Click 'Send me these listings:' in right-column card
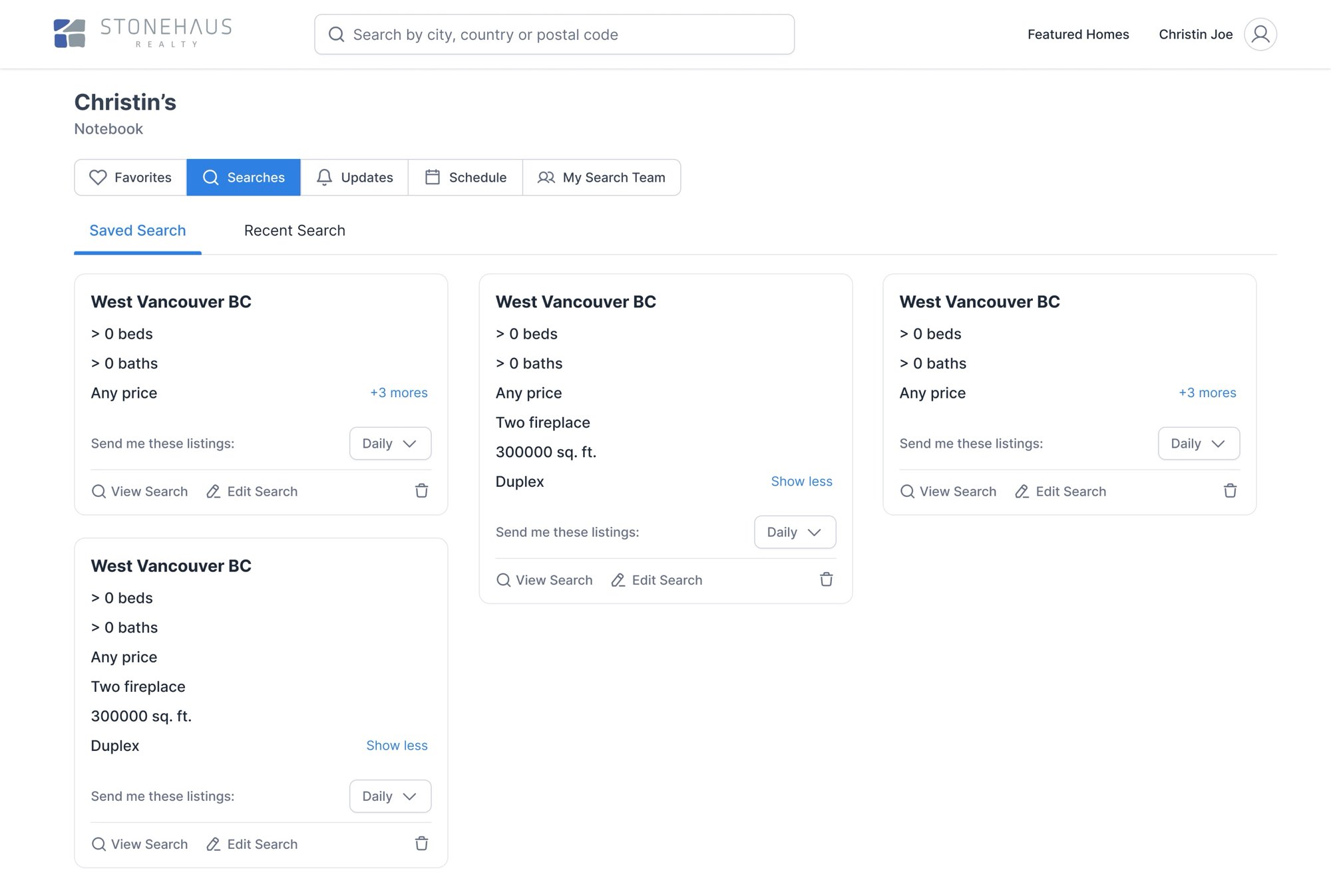This screenshot has width=1331, height=896. coord(971,444)
